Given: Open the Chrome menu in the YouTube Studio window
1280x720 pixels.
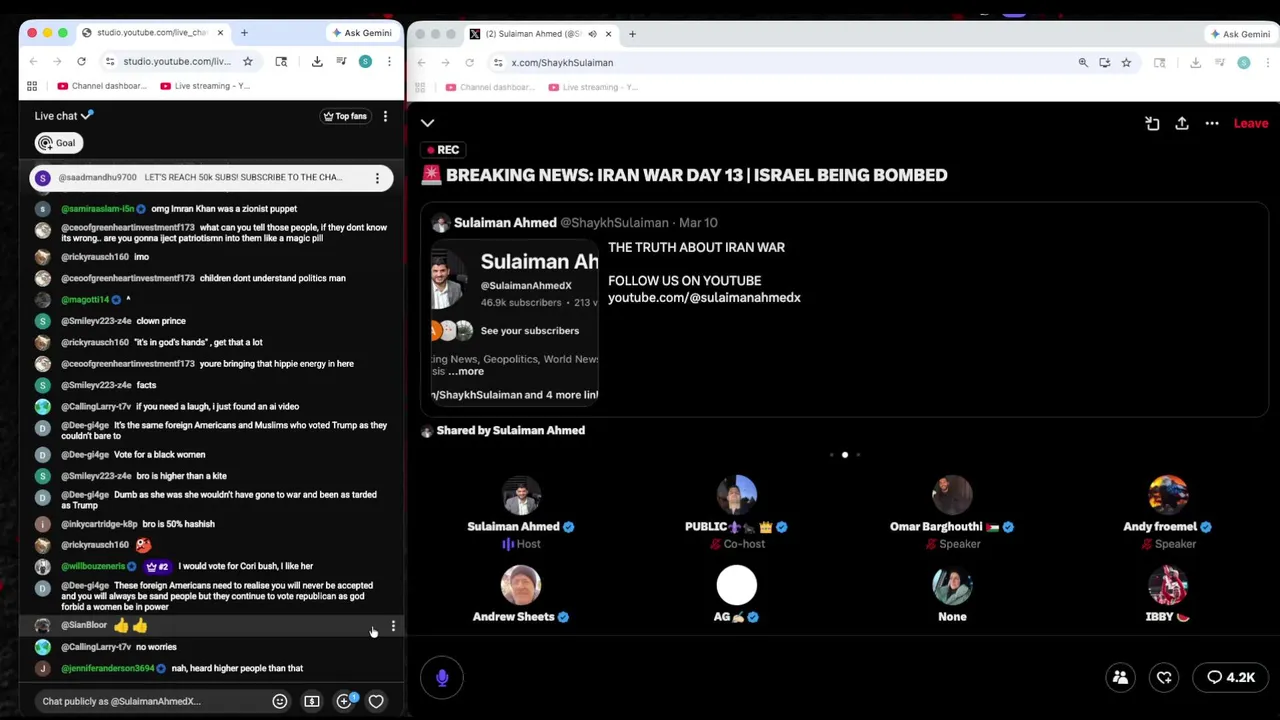Looking at the screenshot, I should point(389,62).
